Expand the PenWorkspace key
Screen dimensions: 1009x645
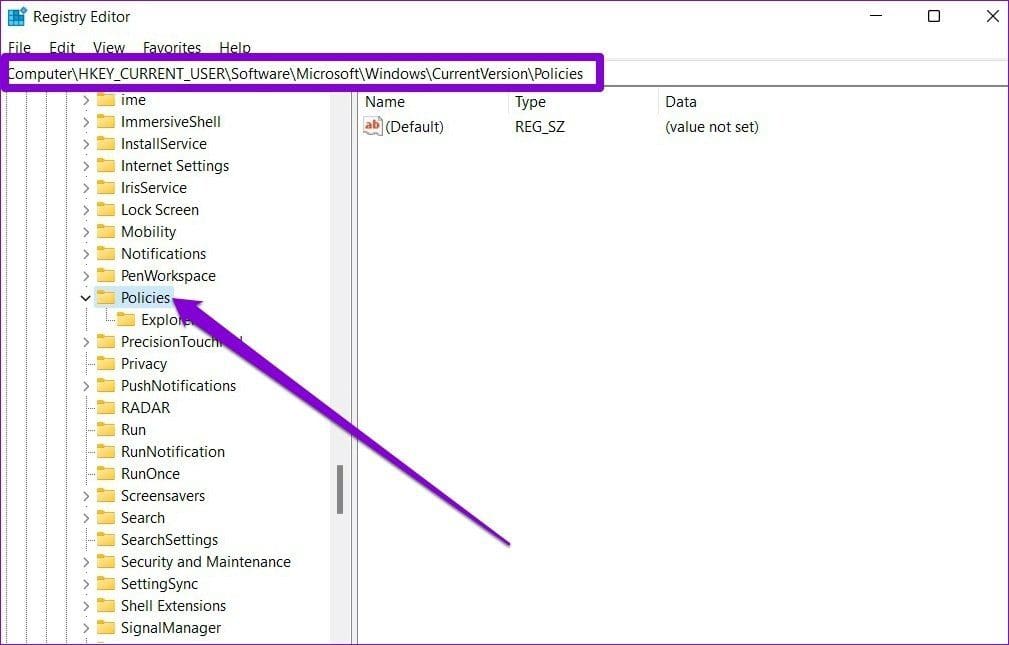point(86,276)
